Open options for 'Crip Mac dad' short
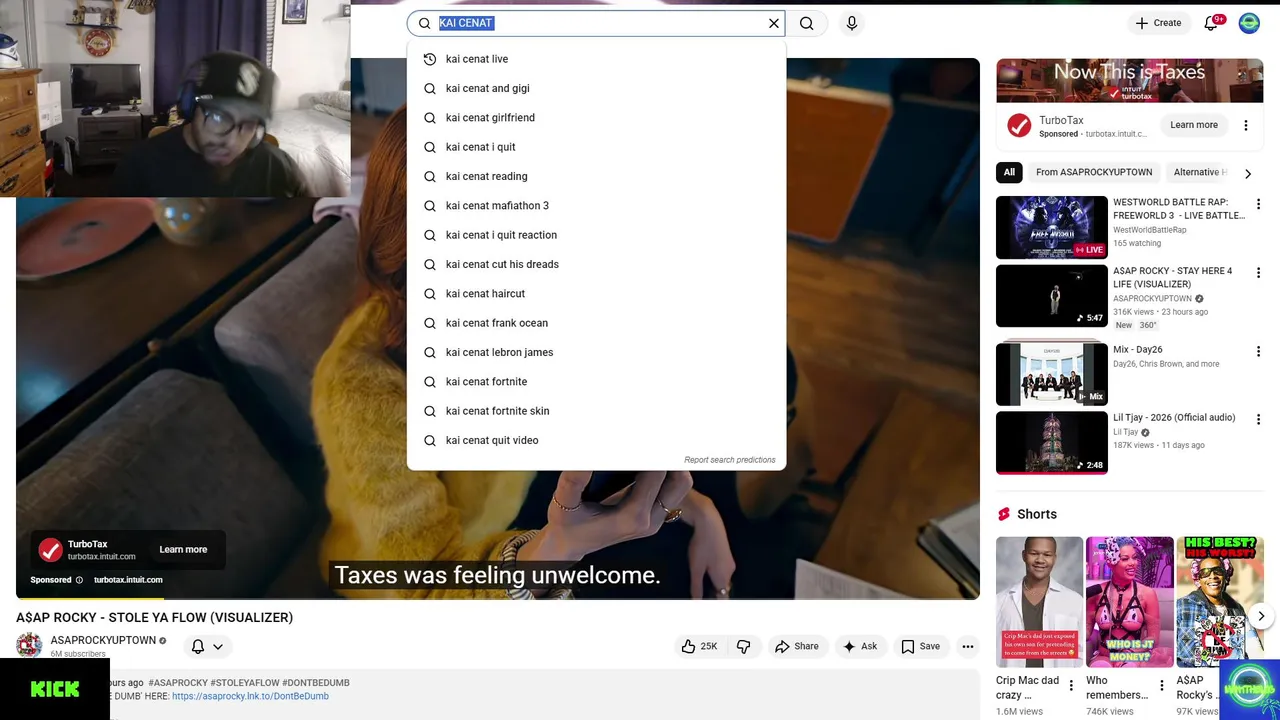The width and height of the screenshot is (1280, 720). 1071,686
